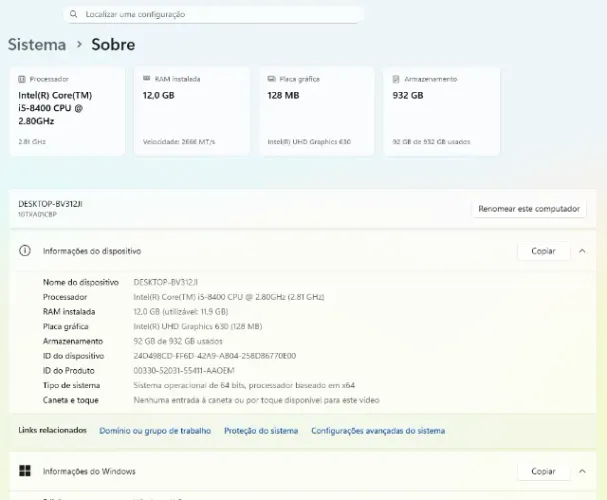
Task: Open 'Domínio ou grupo de trabalho' link
Action: [x=155, y=431]
